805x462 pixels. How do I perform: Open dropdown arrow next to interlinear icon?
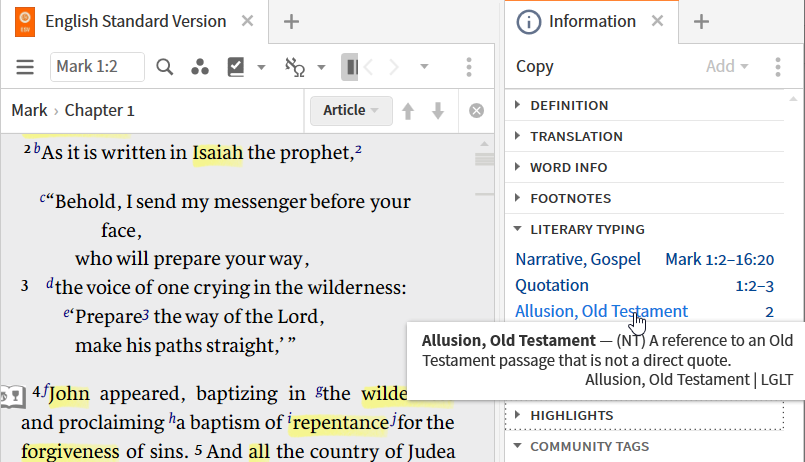coord(321,67)
